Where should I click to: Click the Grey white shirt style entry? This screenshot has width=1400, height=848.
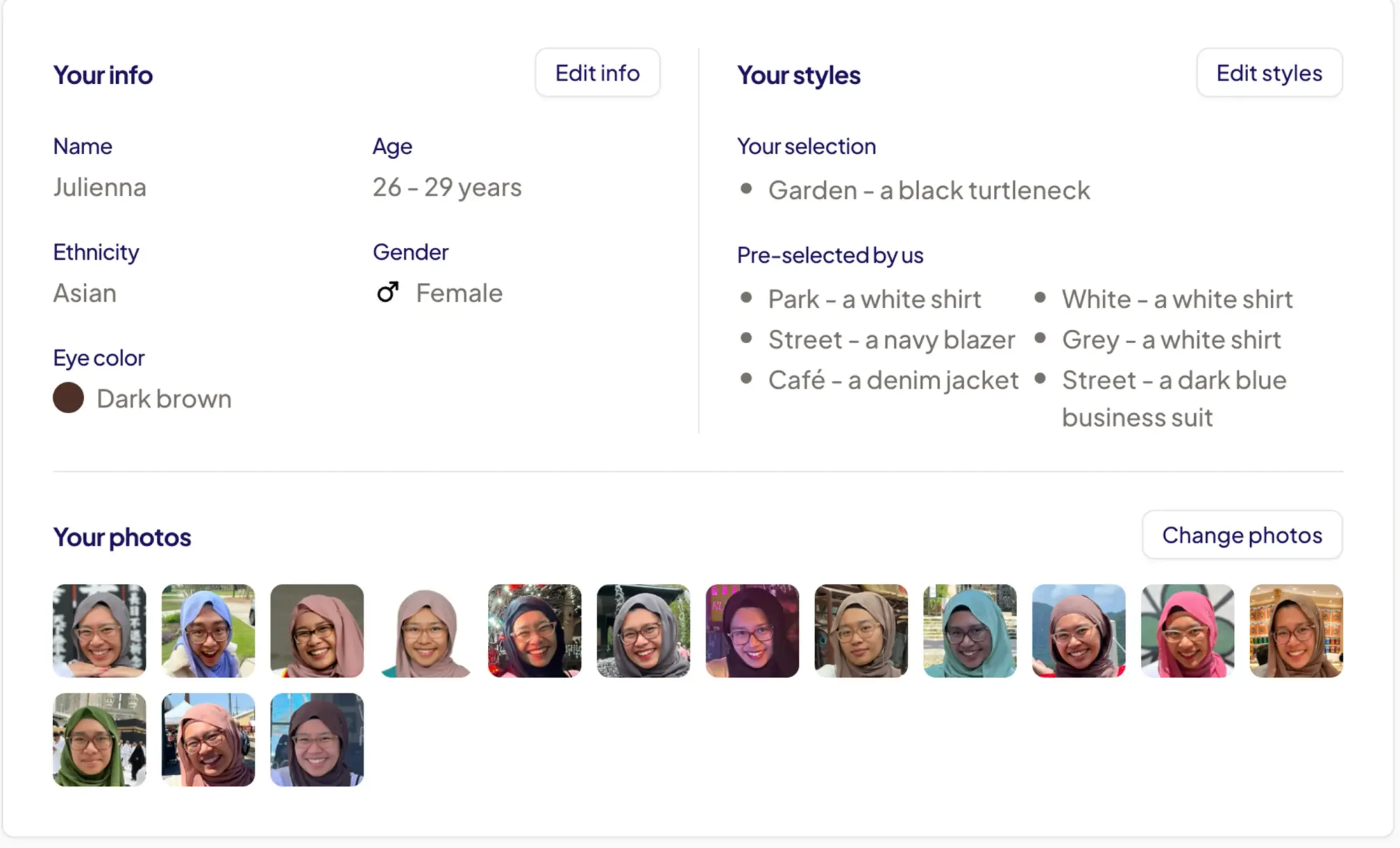(x=1171, y=339)
